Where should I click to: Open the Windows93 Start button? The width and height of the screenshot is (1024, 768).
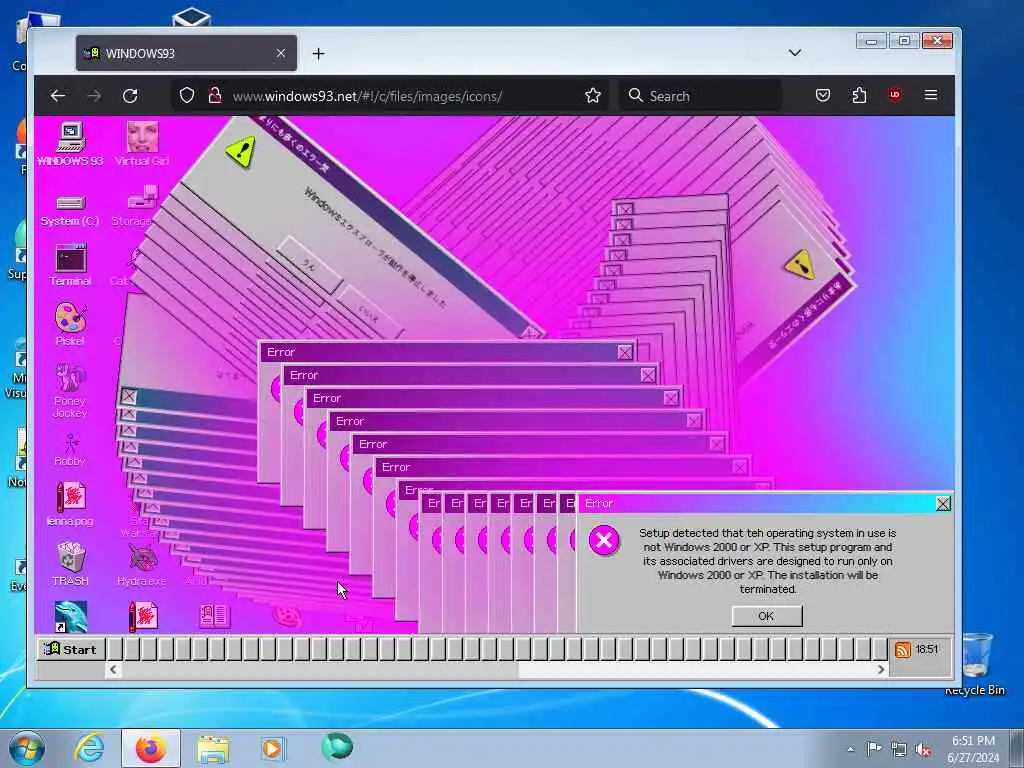(x=71, y=649)
